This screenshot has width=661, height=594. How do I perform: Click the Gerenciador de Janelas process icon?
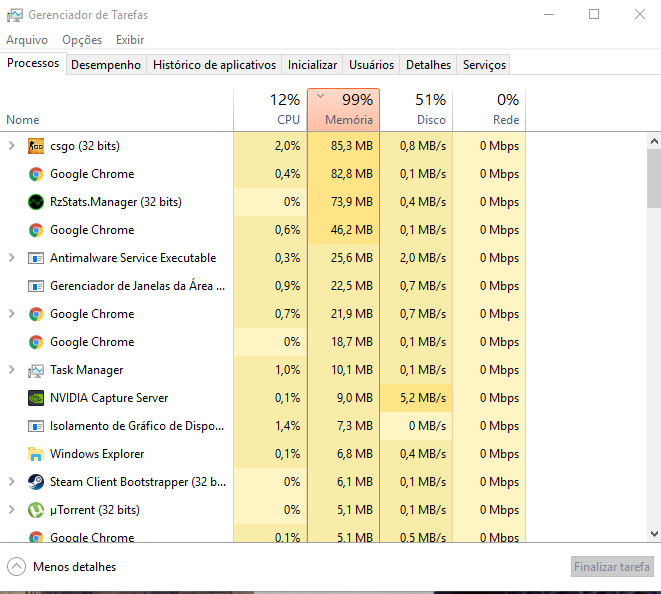coord(36,286)
